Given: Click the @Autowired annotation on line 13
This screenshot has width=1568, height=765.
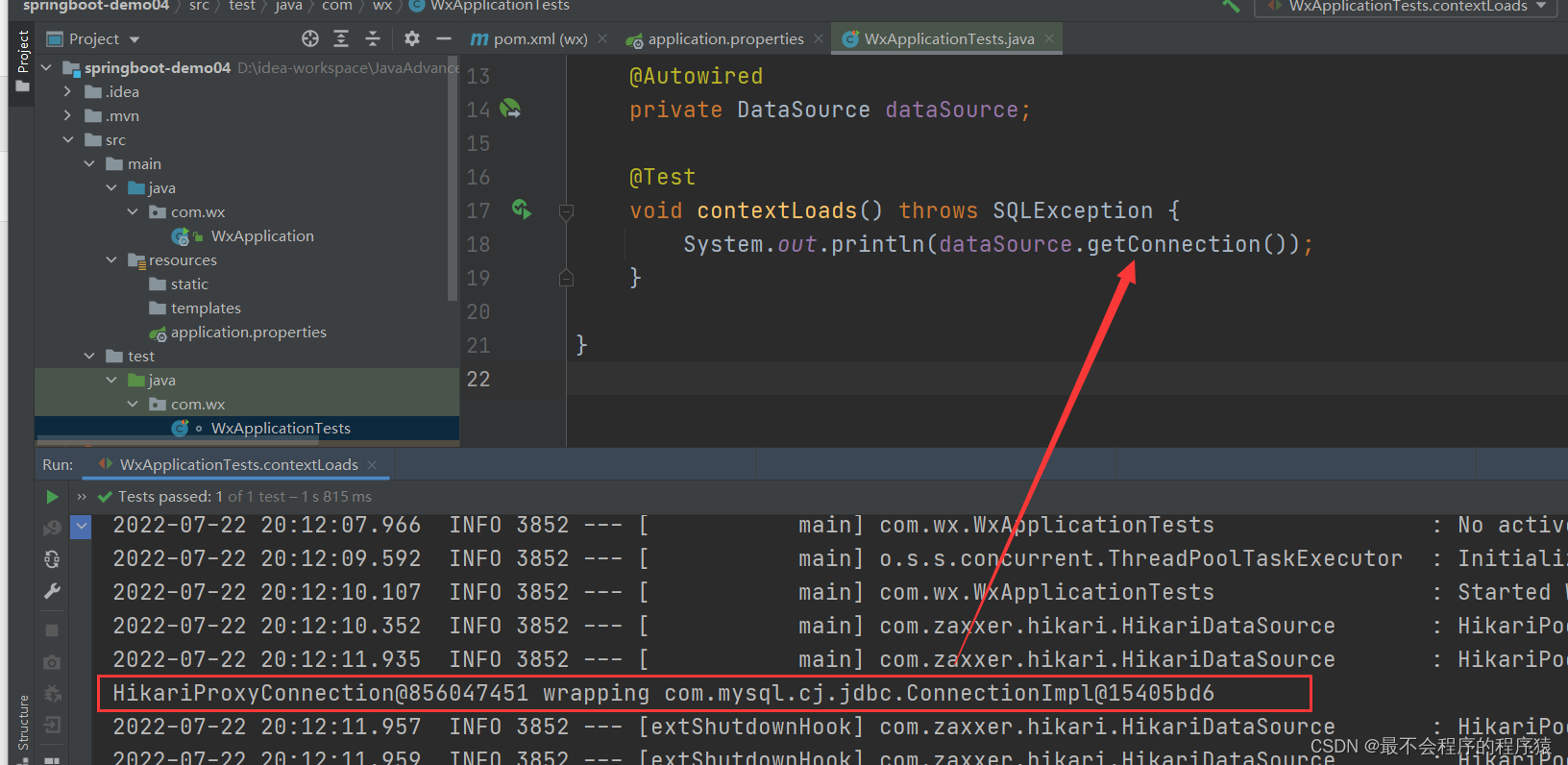Looking at the screenshot, I should tap(696, 76).
